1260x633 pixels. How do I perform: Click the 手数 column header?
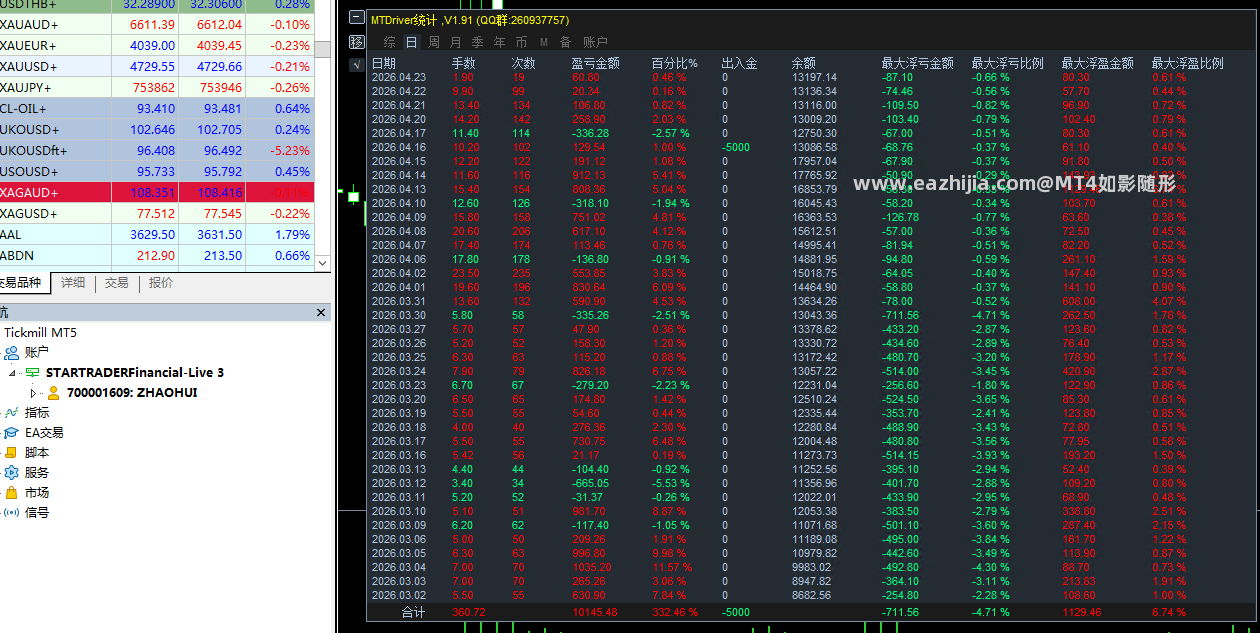click(x=464, y=63)
